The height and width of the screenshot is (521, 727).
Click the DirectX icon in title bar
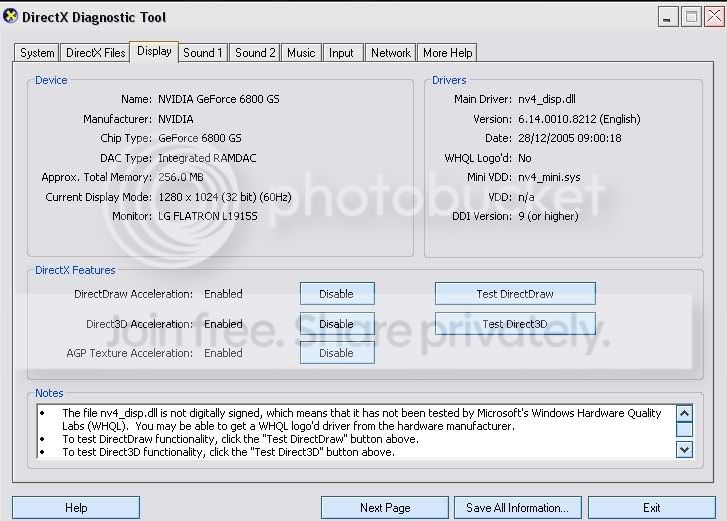click(x=10, y=17)
